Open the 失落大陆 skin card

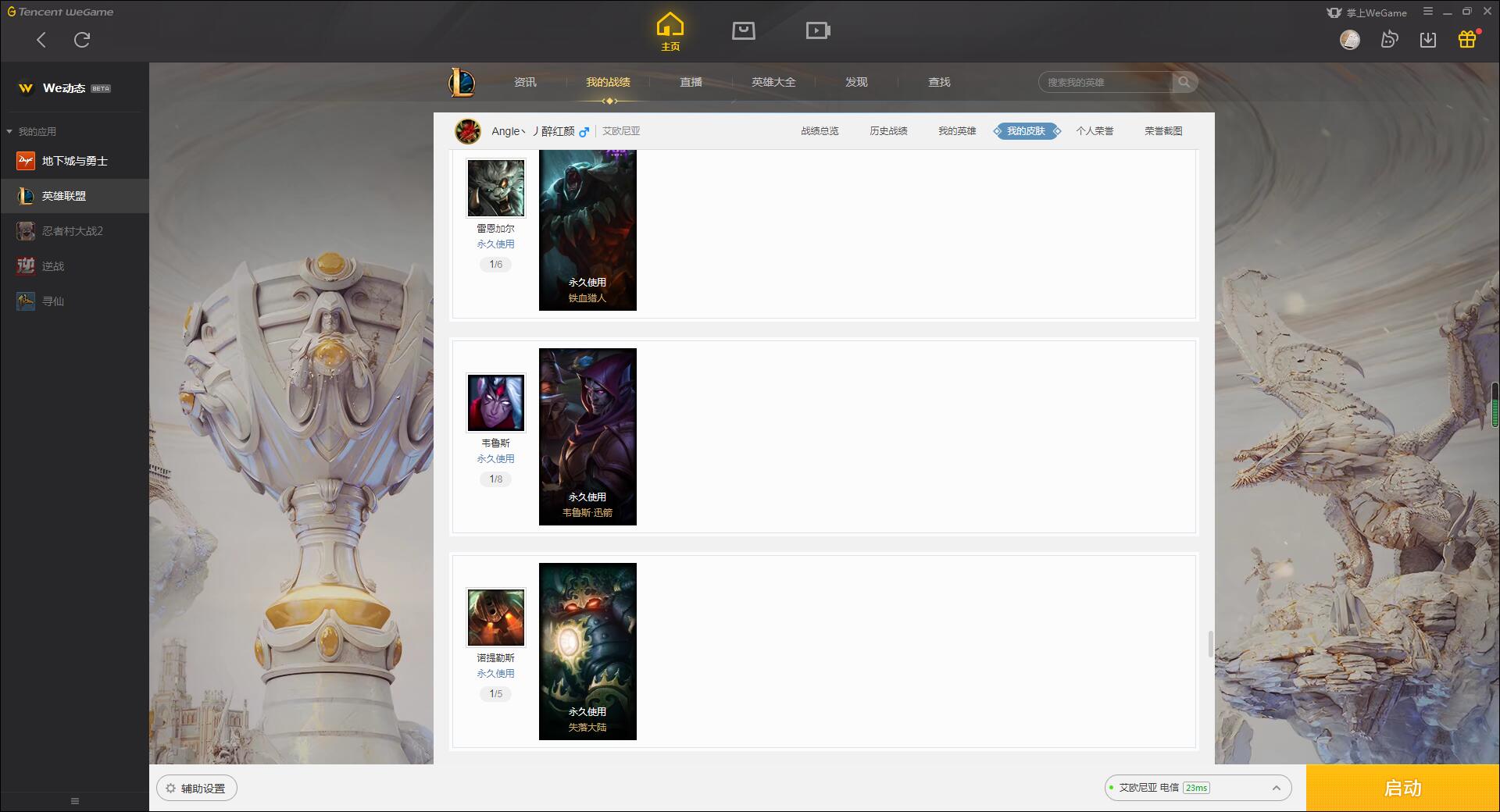click(x=587, y=651)
